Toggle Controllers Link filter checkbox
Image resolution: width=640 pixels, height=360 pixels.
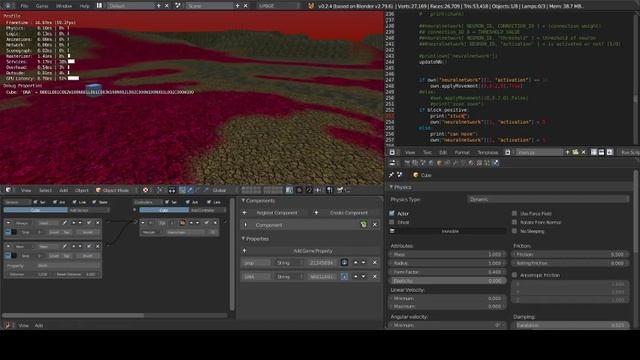(x=209, y=202)
